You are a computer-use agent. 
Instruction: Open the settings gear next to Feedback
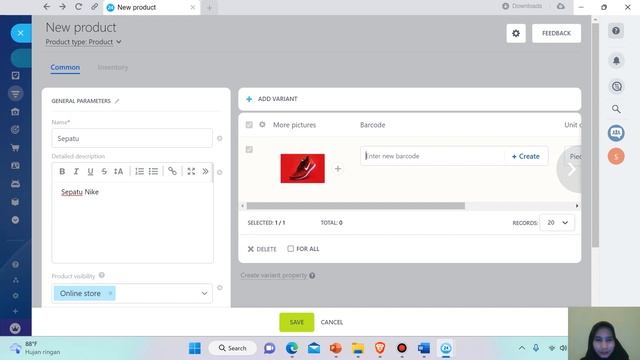pos(516,33)
